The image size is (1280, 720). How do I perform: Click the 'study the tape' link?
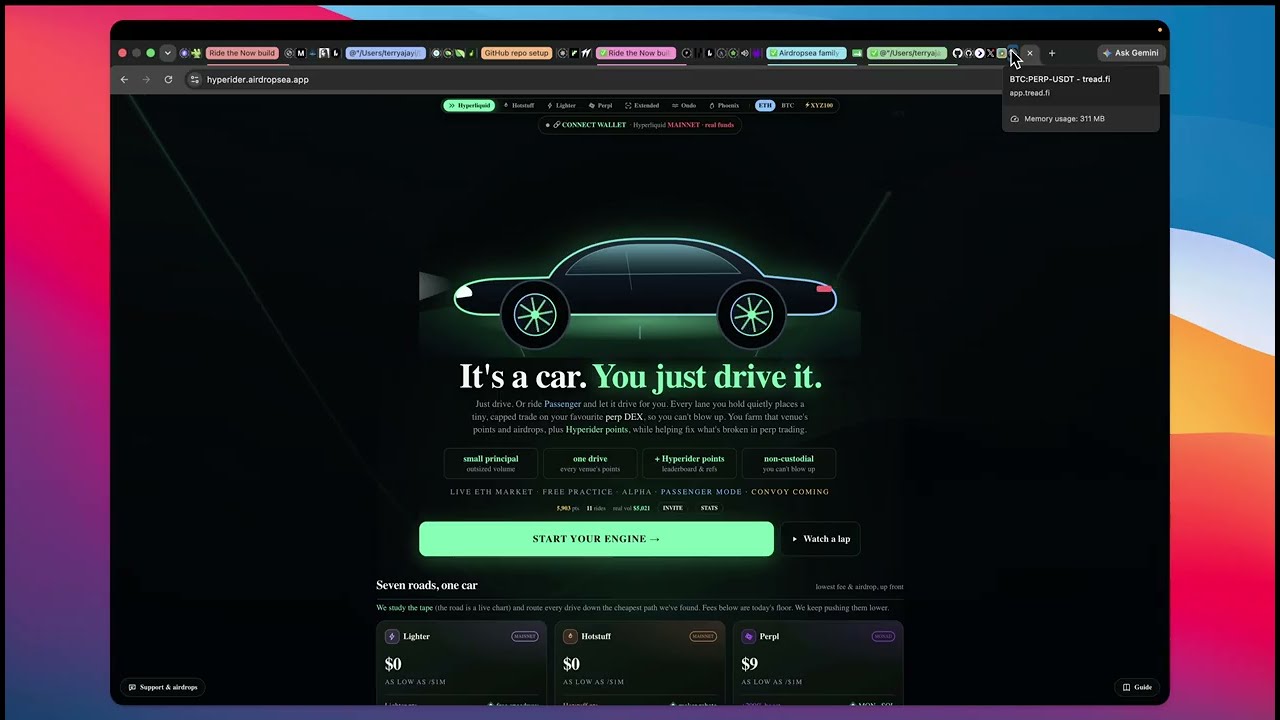pos(411,607)
